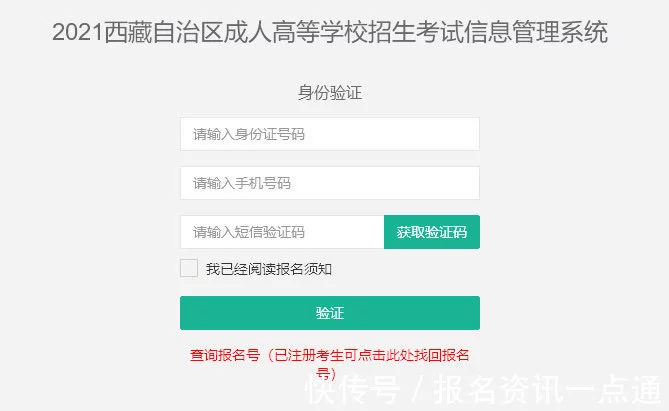Submit identity verification with 验证
This screenshot has width=669, height=411.
pyautogui.click(x=329, y=313)
